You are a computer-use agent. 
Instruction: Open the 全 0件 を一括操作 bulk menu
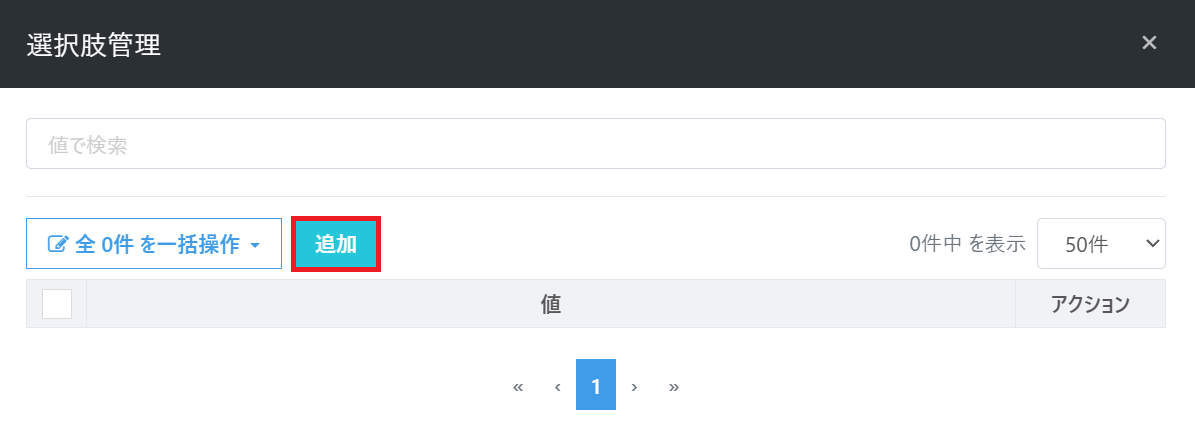click(x=154, y=244)
